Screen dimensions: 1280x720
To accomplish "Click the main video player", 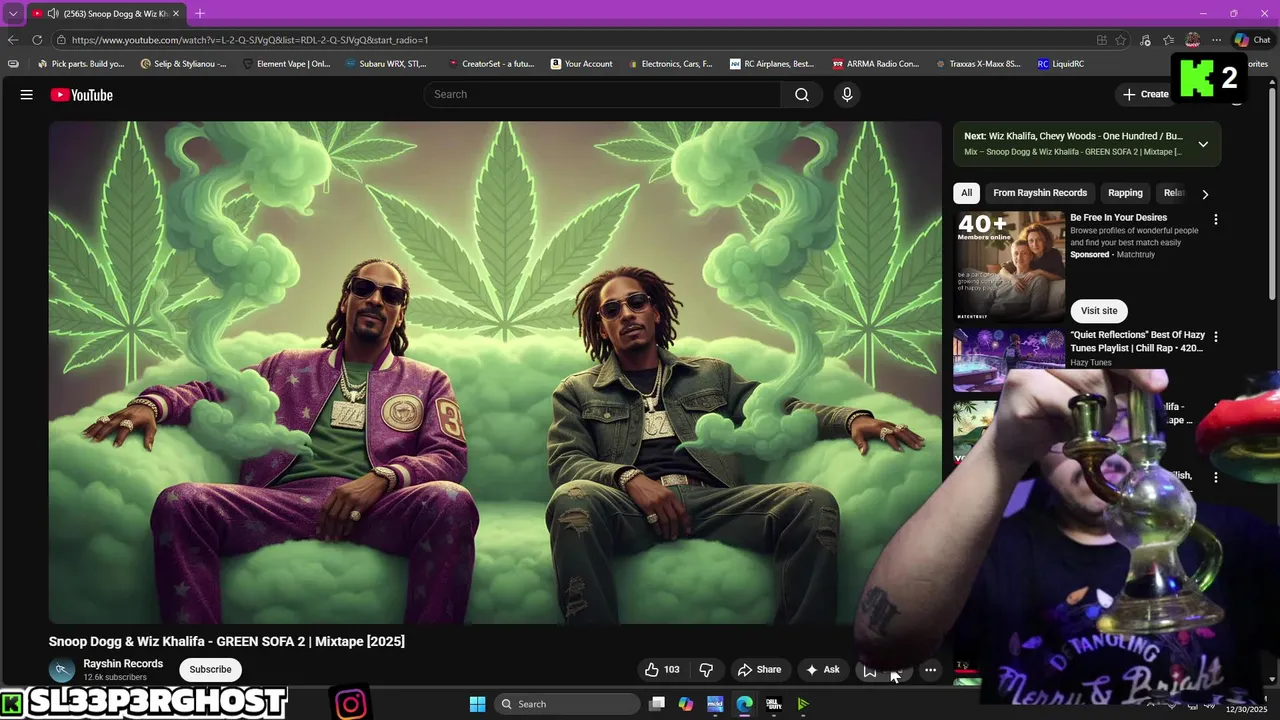I will (x=495, y=372).
